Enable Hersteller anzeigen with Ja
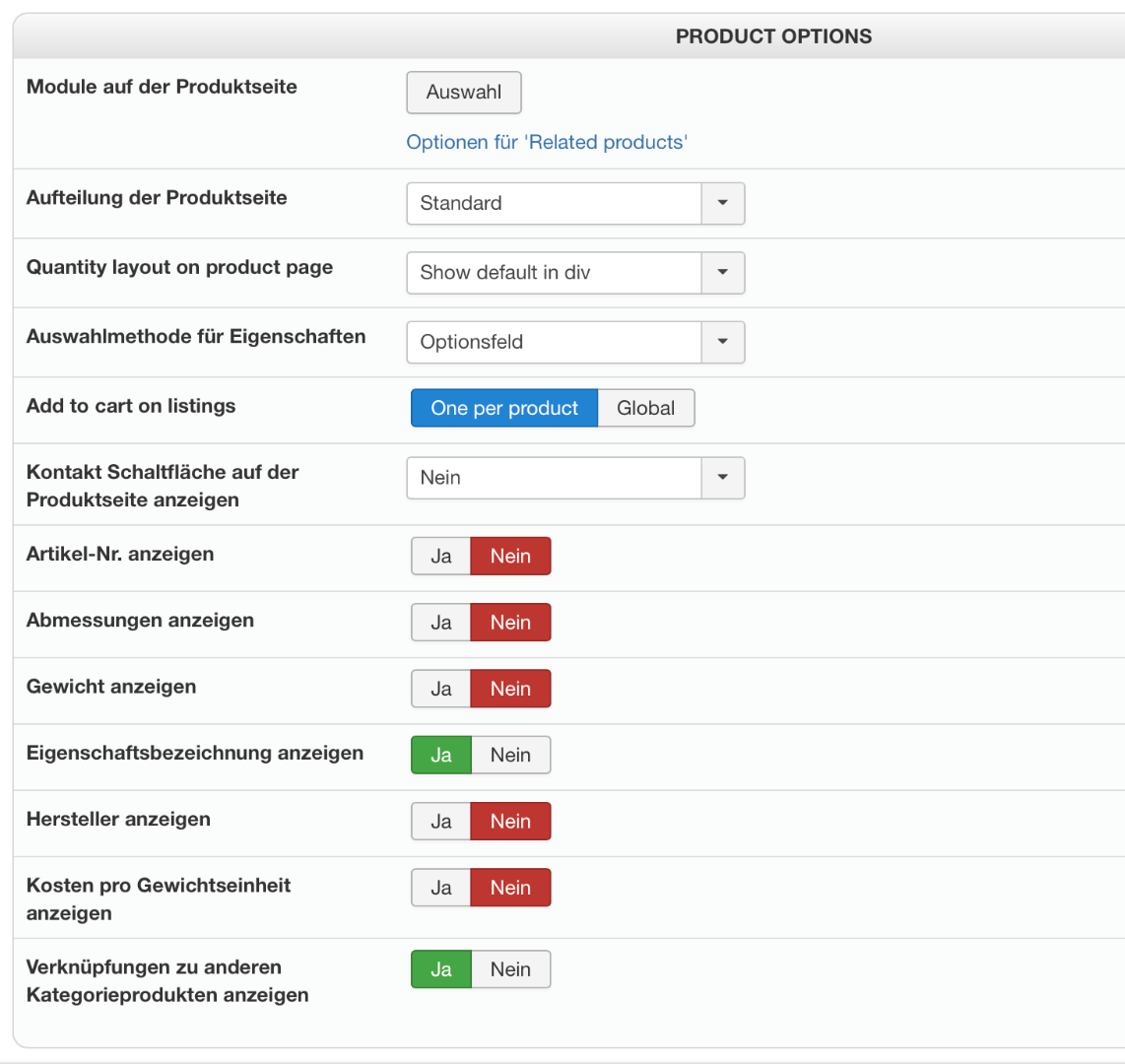 click(441, 822)
